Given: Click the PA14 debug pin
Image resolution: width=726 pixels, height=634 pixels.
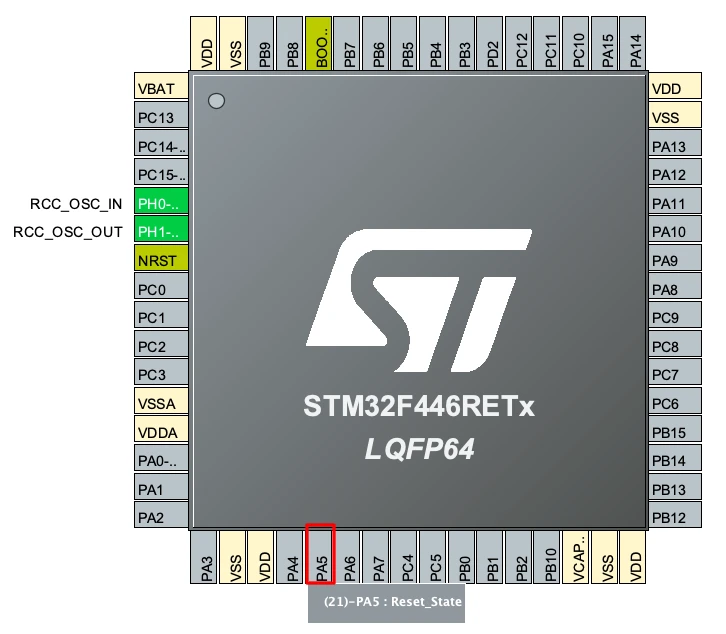Looking at the screenshot, I should click(x=633, y=43).
